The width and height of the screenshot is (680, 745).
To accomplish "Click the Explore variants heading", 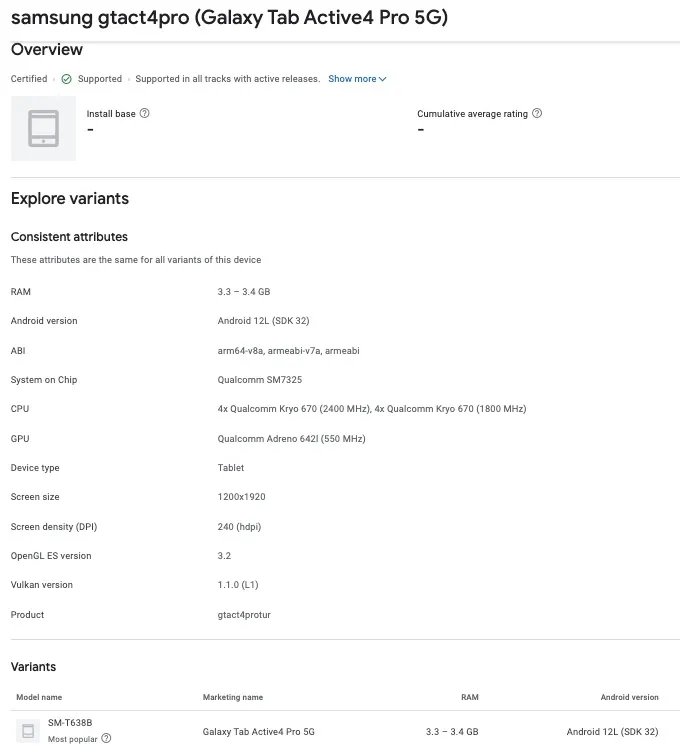I will tap(70, 198).
